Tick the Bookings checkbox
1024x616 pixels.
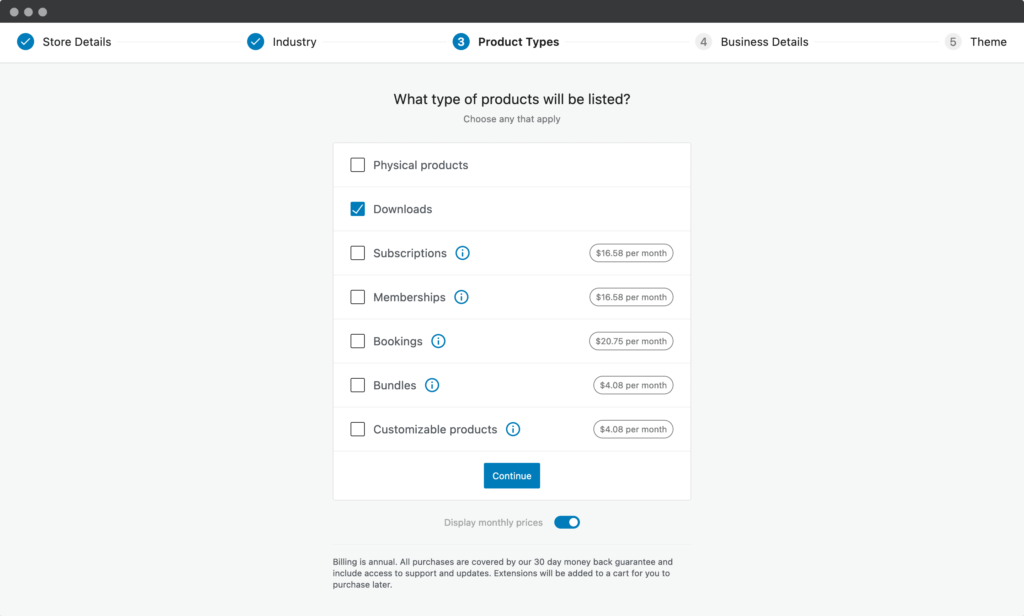tap(358, 341)
